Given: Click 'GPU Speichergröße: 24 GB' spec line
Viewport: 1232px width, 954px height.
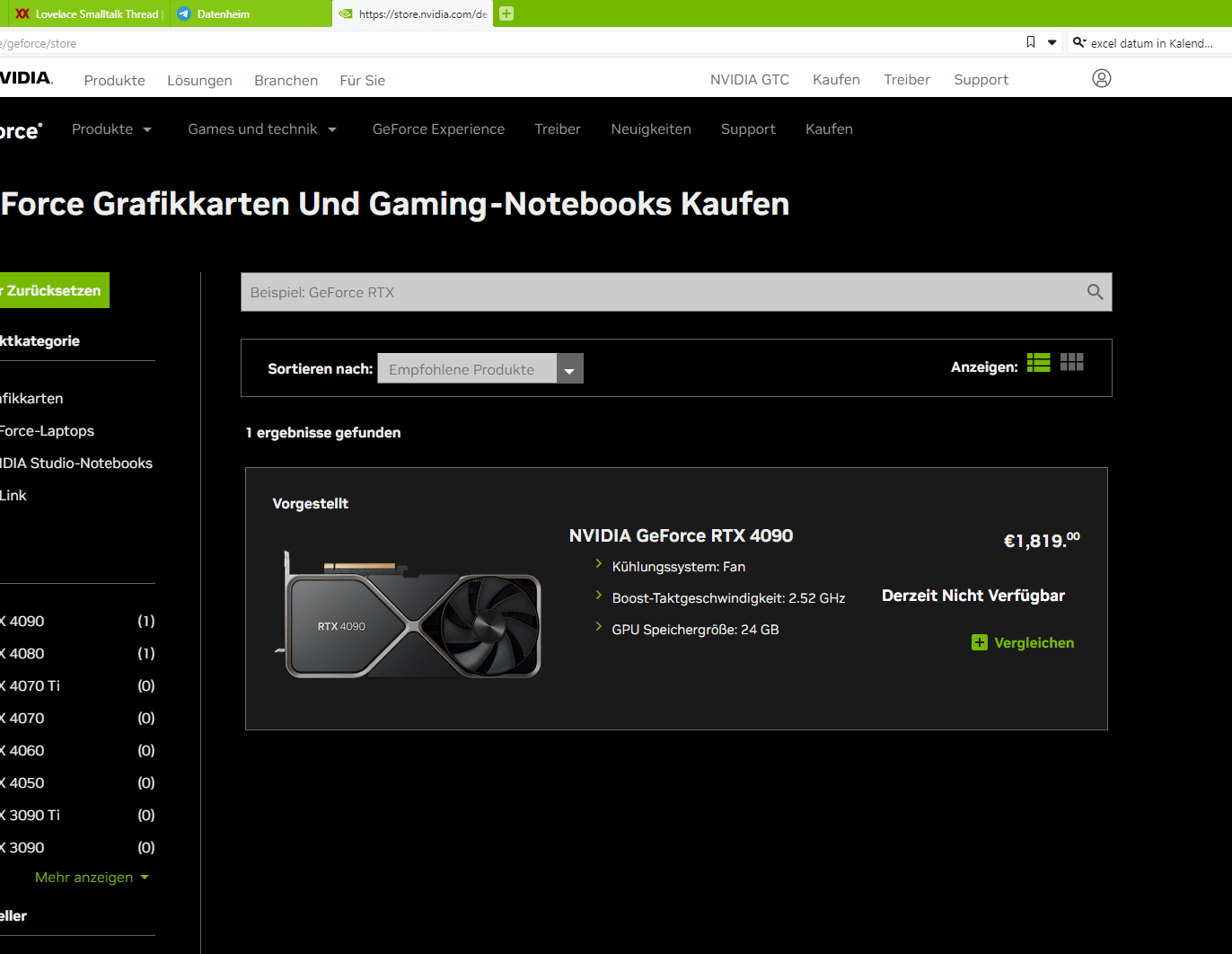Looking at the screenshot, I should click(x=695, y=630).
